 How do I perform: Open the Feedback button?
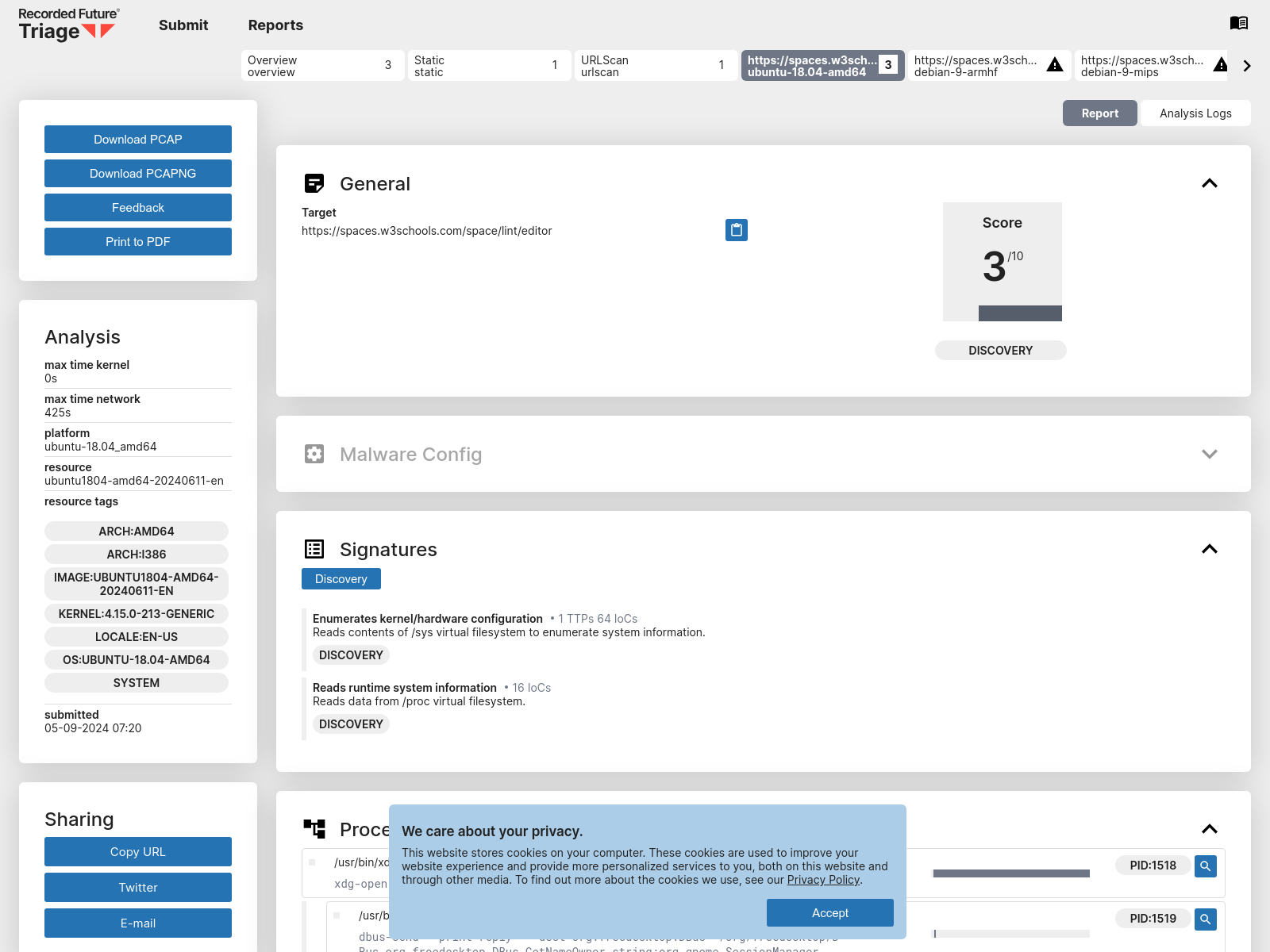[138, 207]
